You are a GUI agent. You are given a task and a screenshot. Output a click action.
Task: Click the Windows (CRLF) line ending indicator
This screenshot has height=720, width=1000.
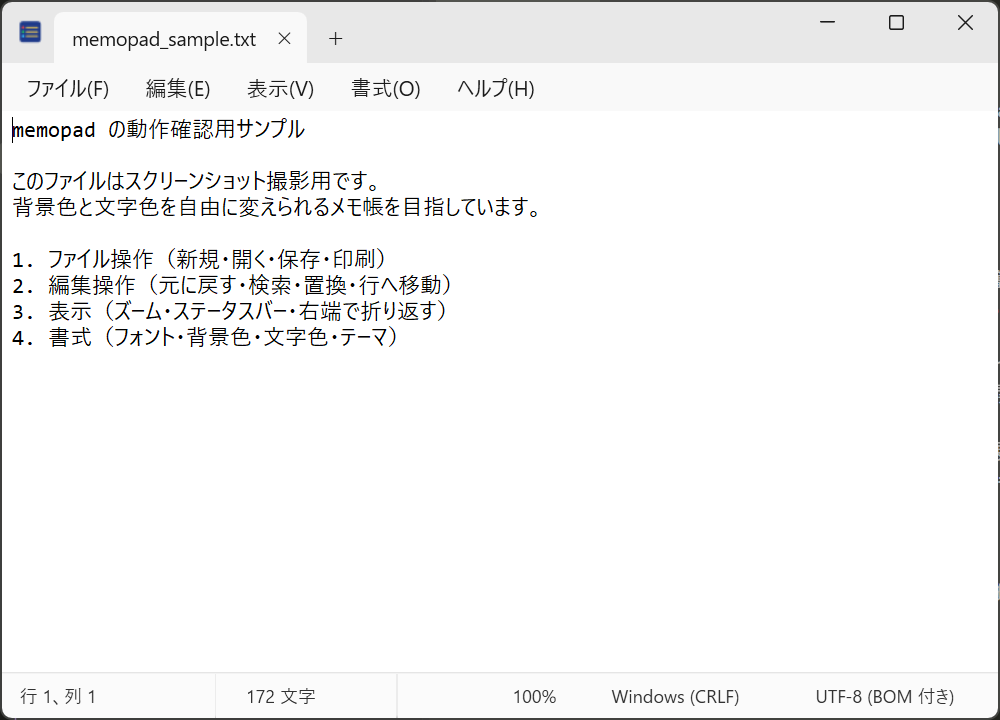coord(675,696)
